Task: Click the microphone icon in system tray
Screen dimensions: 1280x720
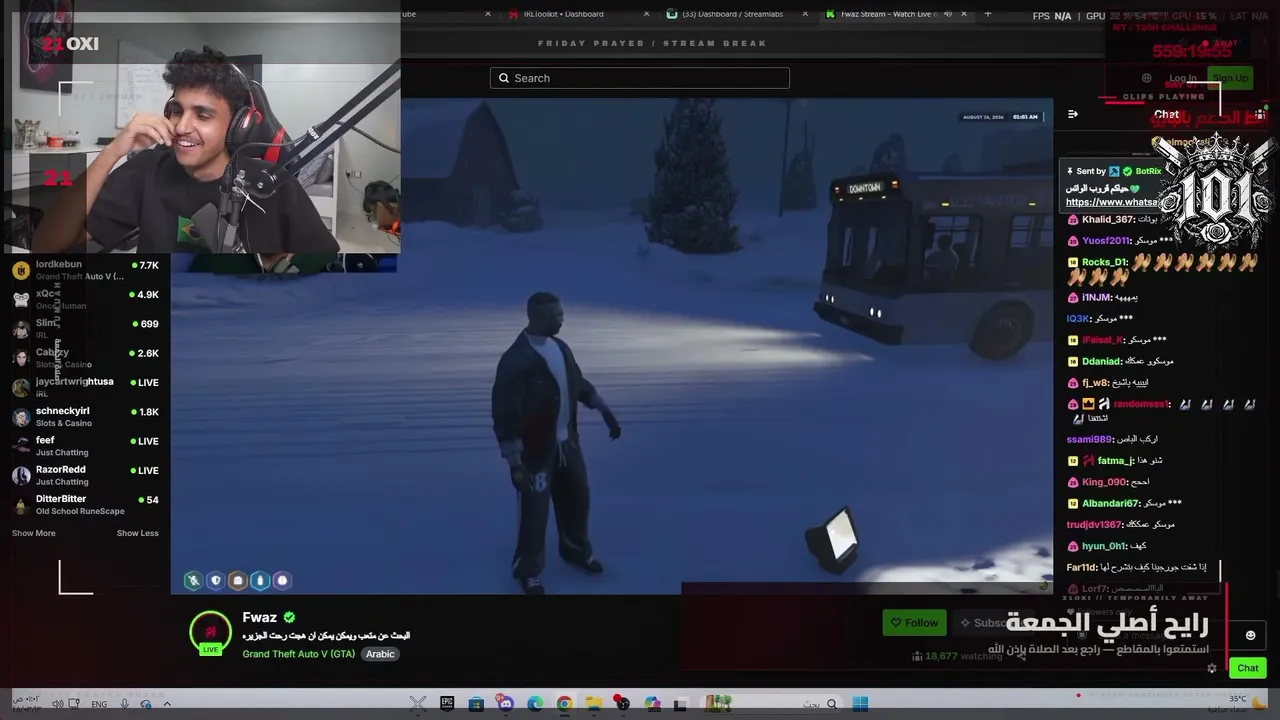Action: coord(124,704)
